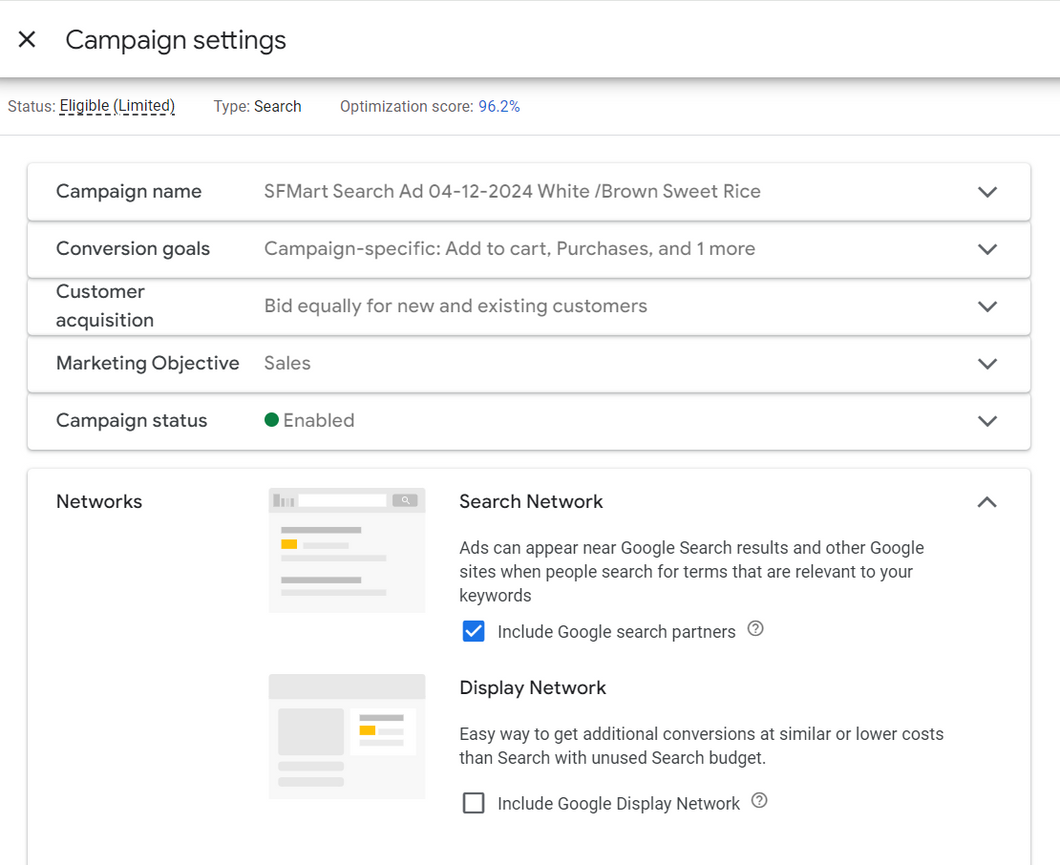This screenshot has height=865, width=1060.
Task: Close the Campaign settings panel
Action: coord(27,40)
